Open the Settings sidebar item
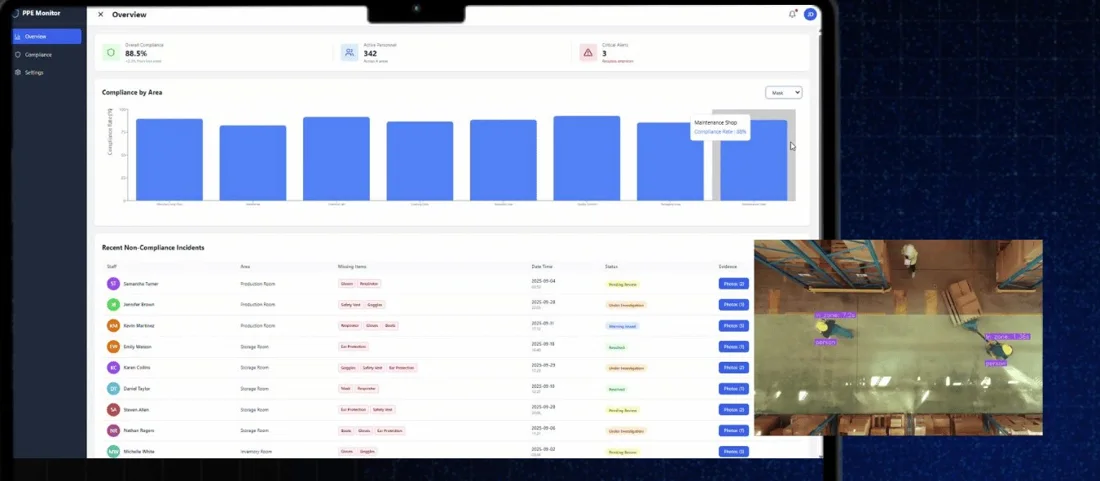The height and width of the screenshot is (481, 1100). tap(46, 72)
